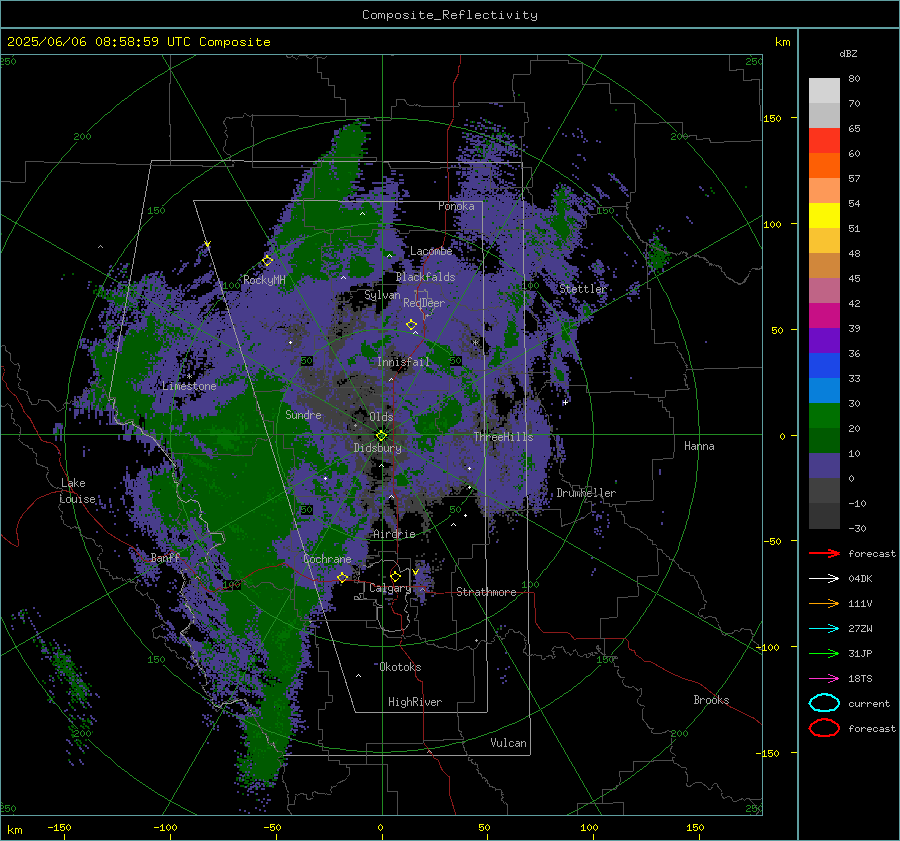900x841 pixels.
Task: Click the yellow diamond marker below RedDeer
Action: pyautogui.click(x=411, y=325)
